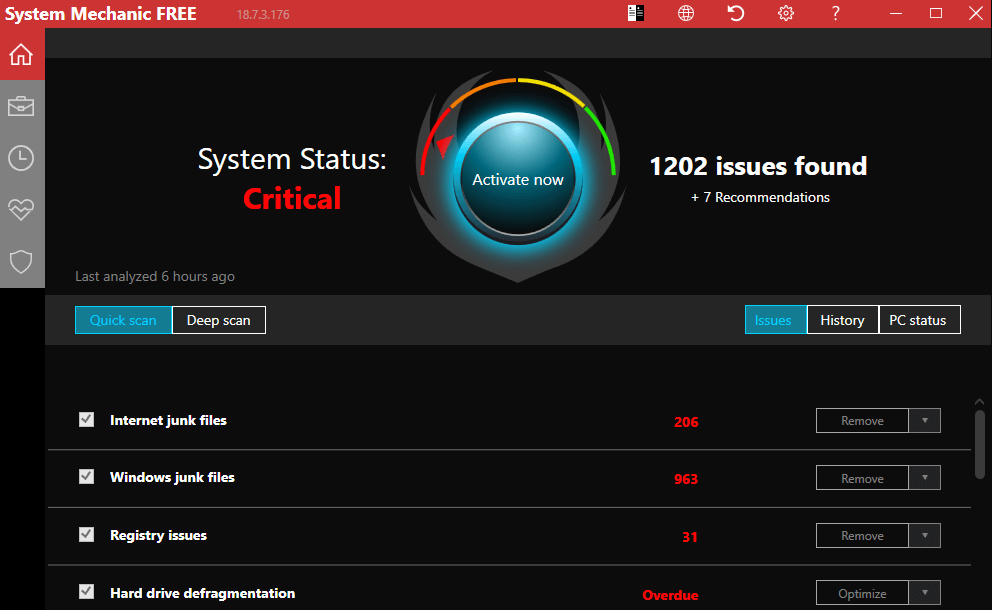This screenshot has width=992, height=610.
Task: Click the '1202 issues found' text
Action: click(759, 166)
